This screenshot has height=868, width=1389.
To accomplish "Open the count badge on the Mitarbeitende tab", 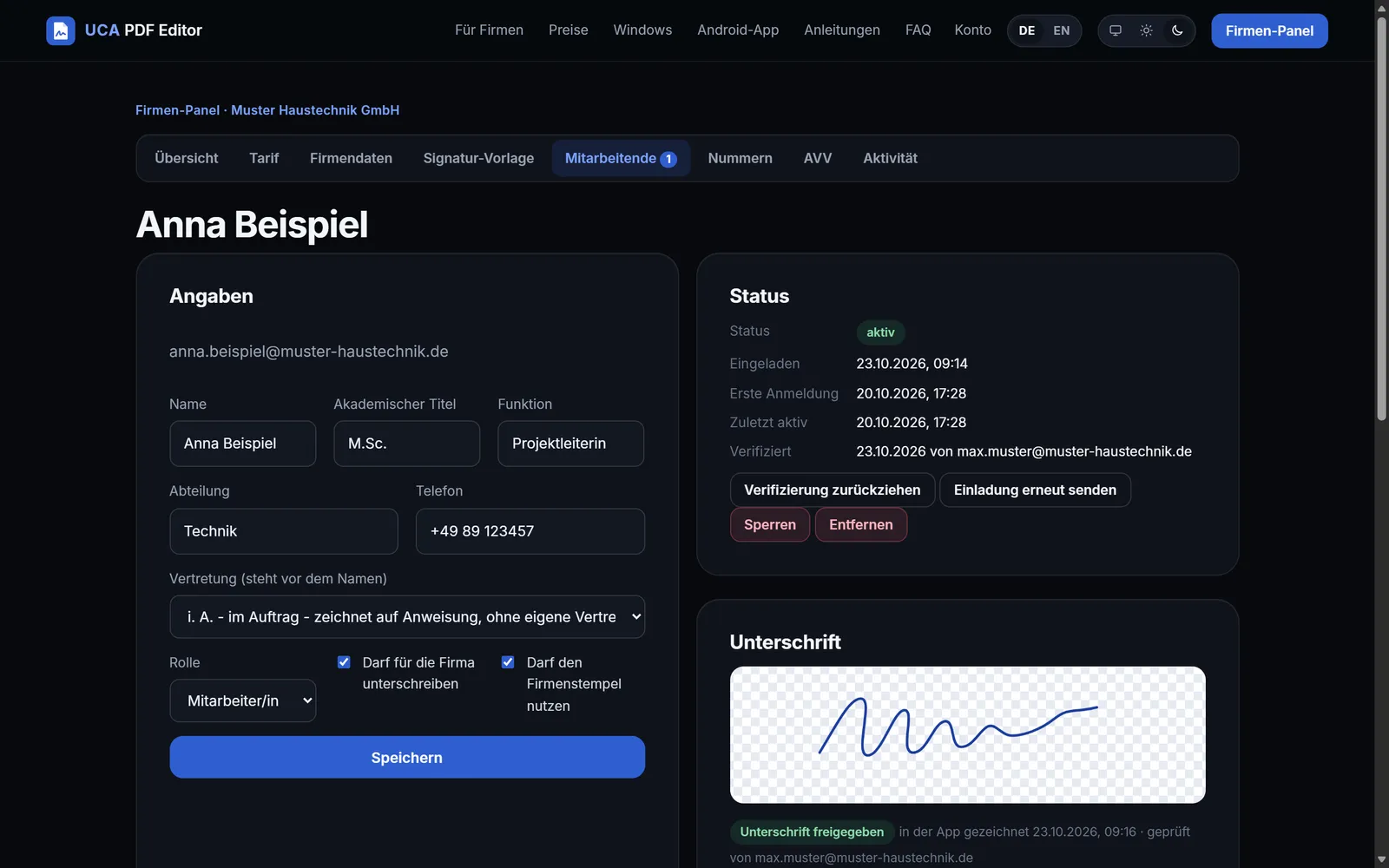I will tap(668, 159).
